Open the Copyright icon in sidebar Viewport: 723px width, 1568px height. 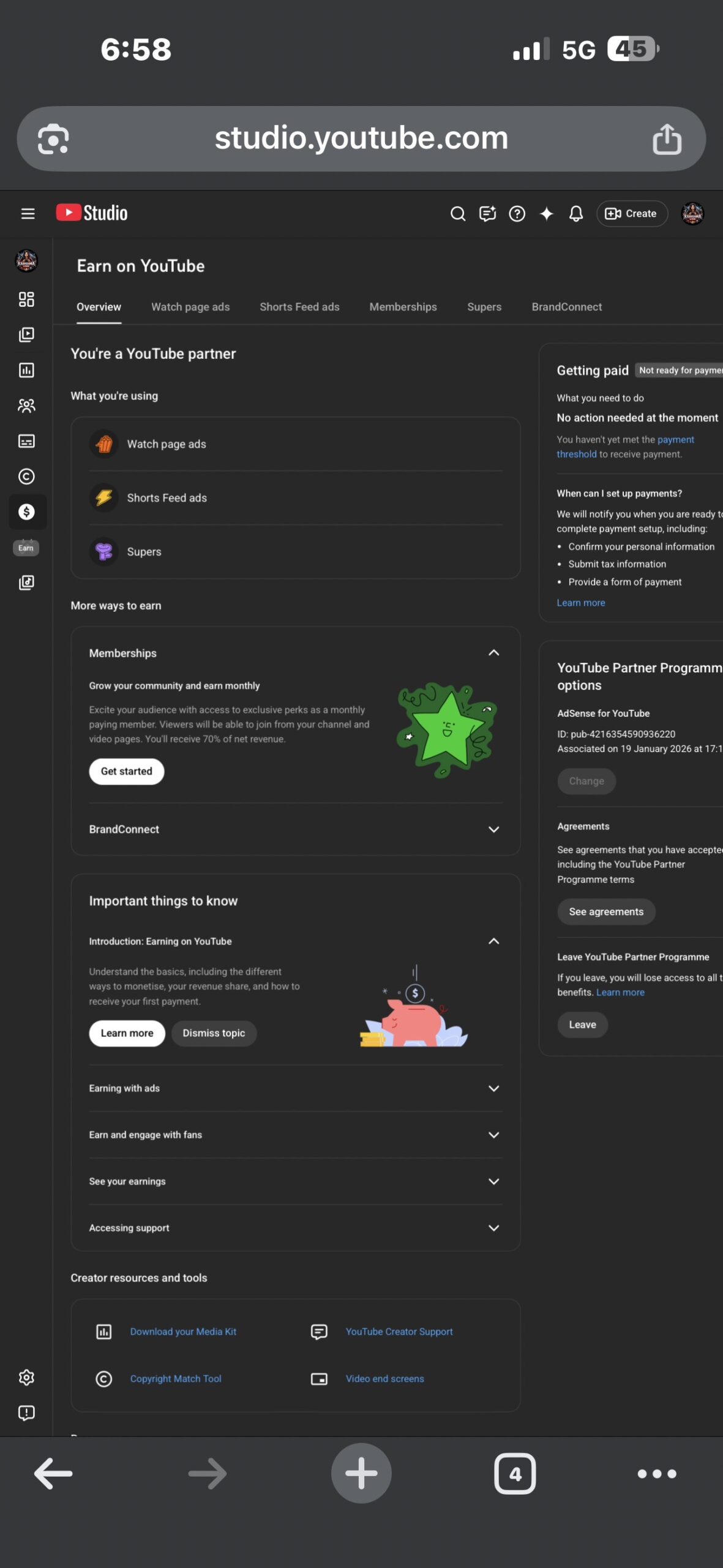(x=26, y=477)
